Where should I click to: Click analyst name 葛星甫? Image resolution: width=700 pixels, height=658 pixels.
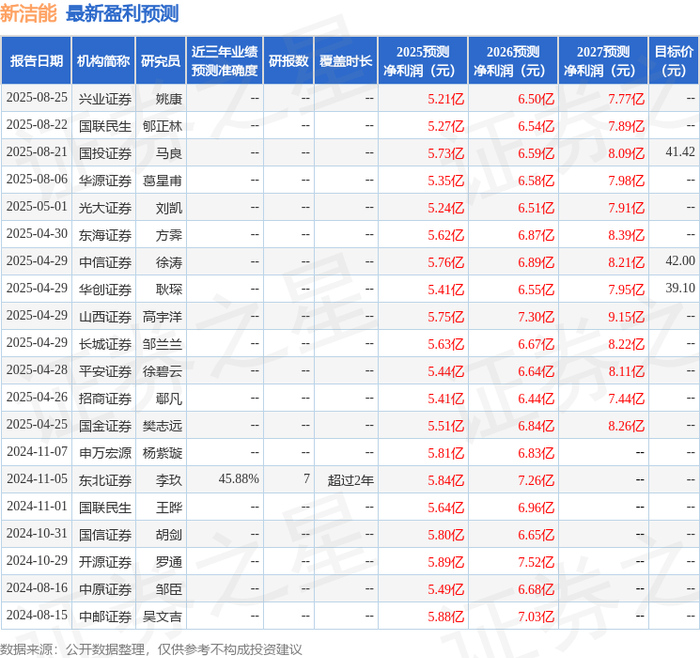pyautogui.click(x=162, y=180)
